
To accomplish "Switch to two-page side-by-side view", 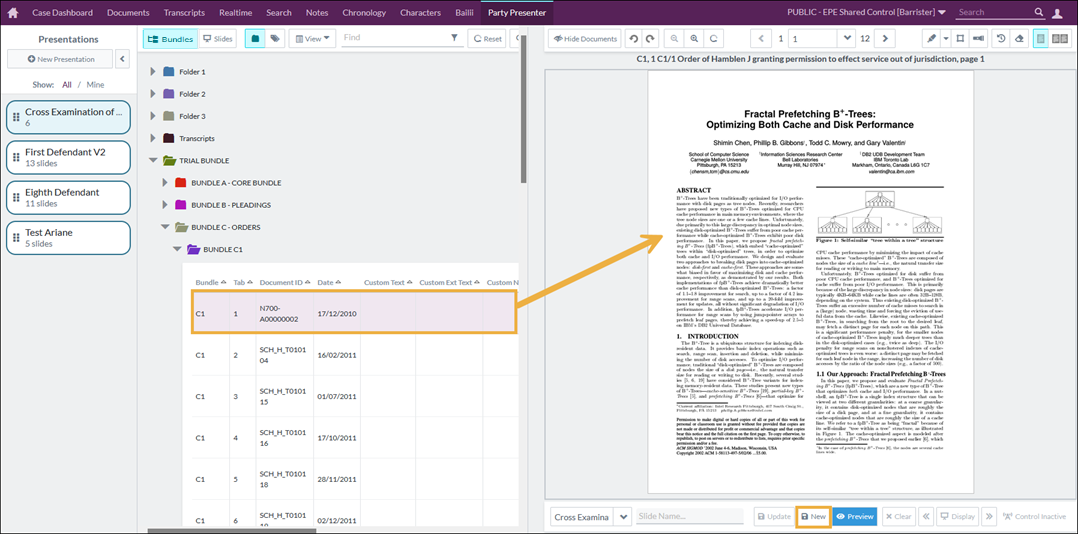I will [1059, 38].
